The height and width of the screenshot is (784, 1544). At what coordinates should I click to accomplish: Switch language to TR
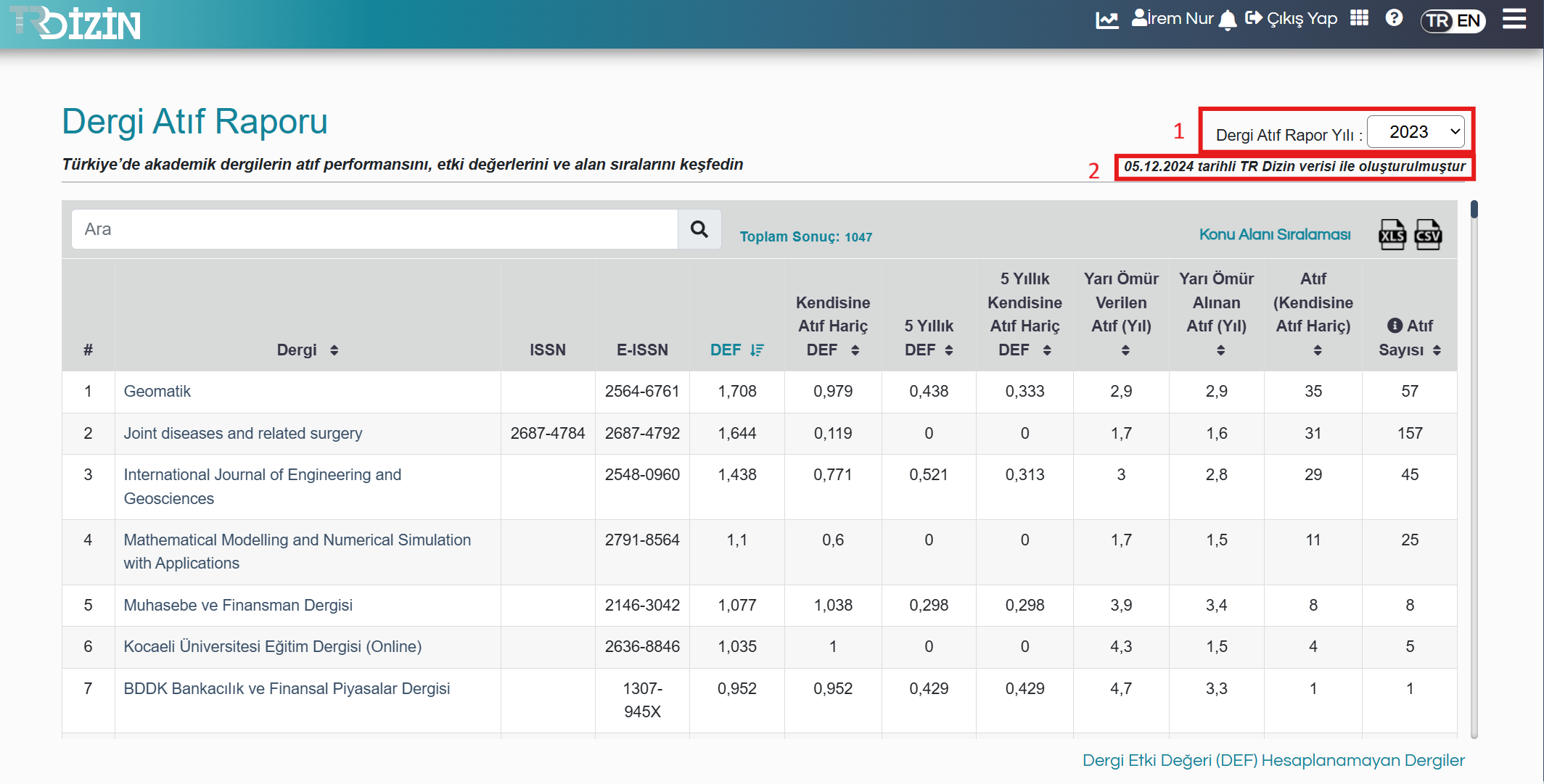point(1438,20)
